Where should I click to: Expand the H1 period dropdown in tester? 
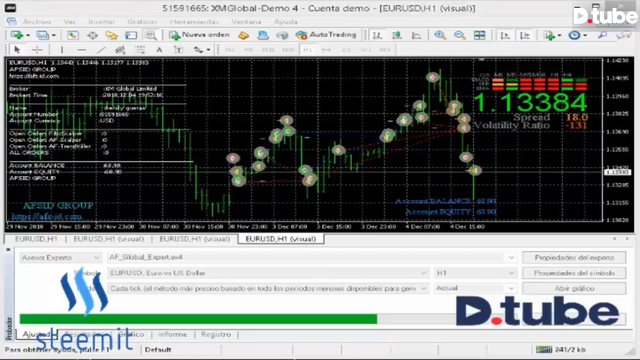click(x=511, y=273)
